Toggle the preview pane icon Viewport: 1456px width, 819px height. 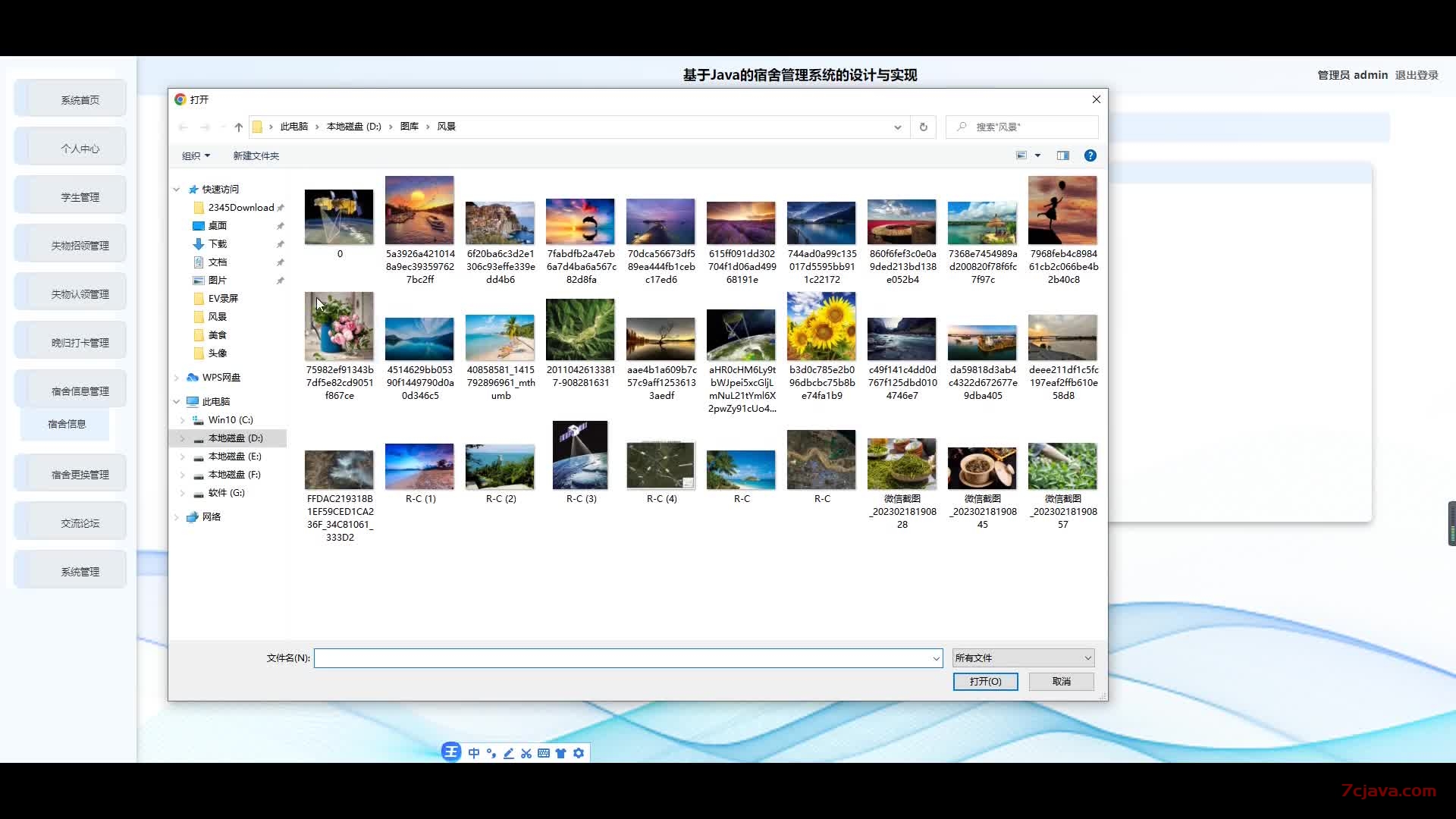point(1063,155)
